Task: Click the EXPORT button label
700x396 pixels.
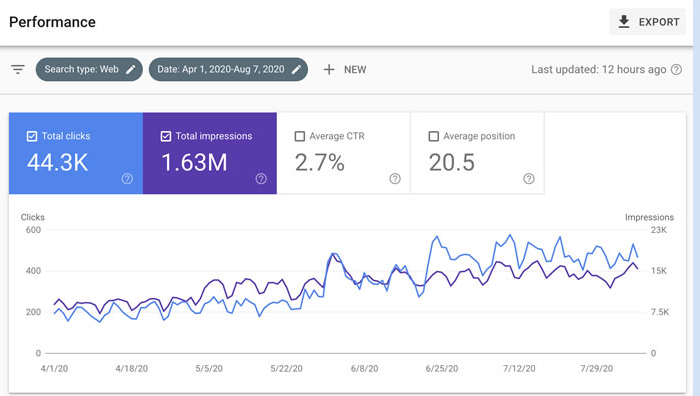Action: 659,22
